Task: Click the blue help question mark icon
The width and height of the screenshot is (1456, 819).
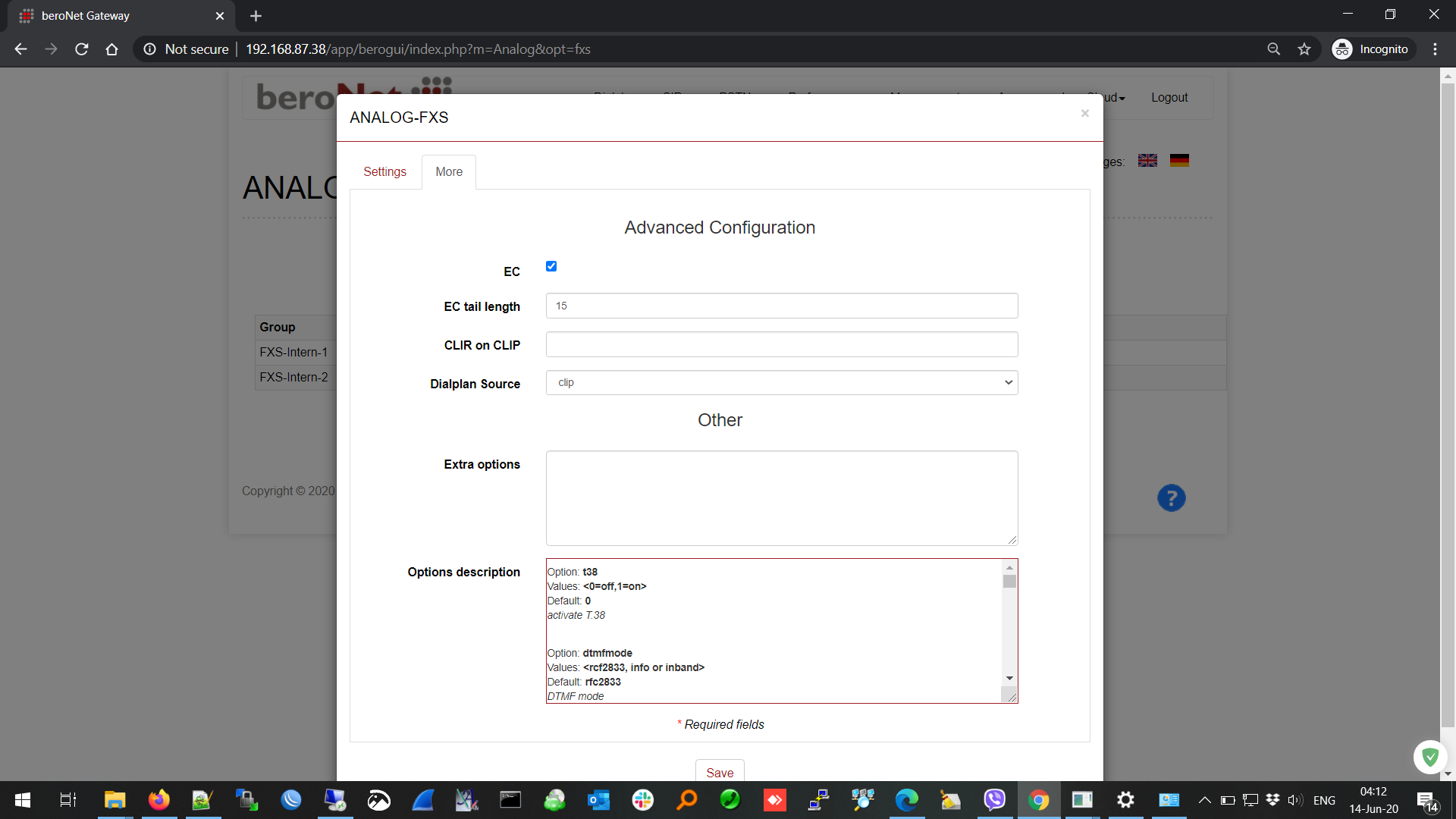Action: click(x=1171, y=498)
